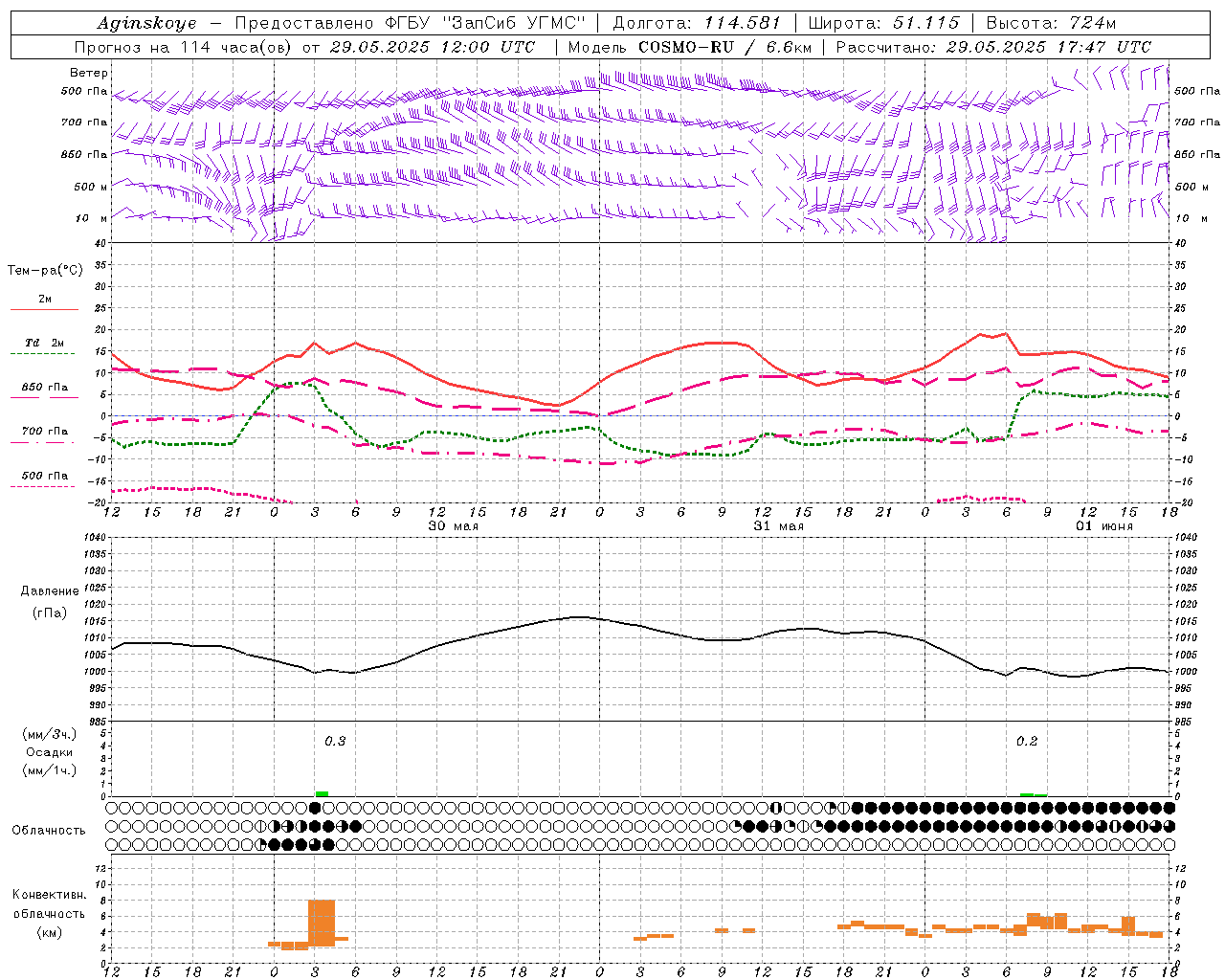The width and height of the screenshot is (1225, 980).
Task: Click the "Рассчитано: 29.05.2025 17:47 UTC" timestamp
Action: pyautogui.click(x=993, y=47)
